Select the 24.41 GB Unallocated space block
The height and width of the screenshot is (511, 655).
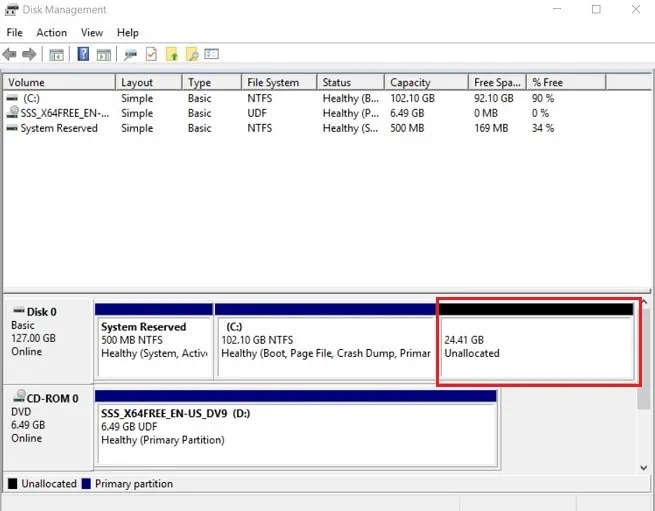(537, 347)
